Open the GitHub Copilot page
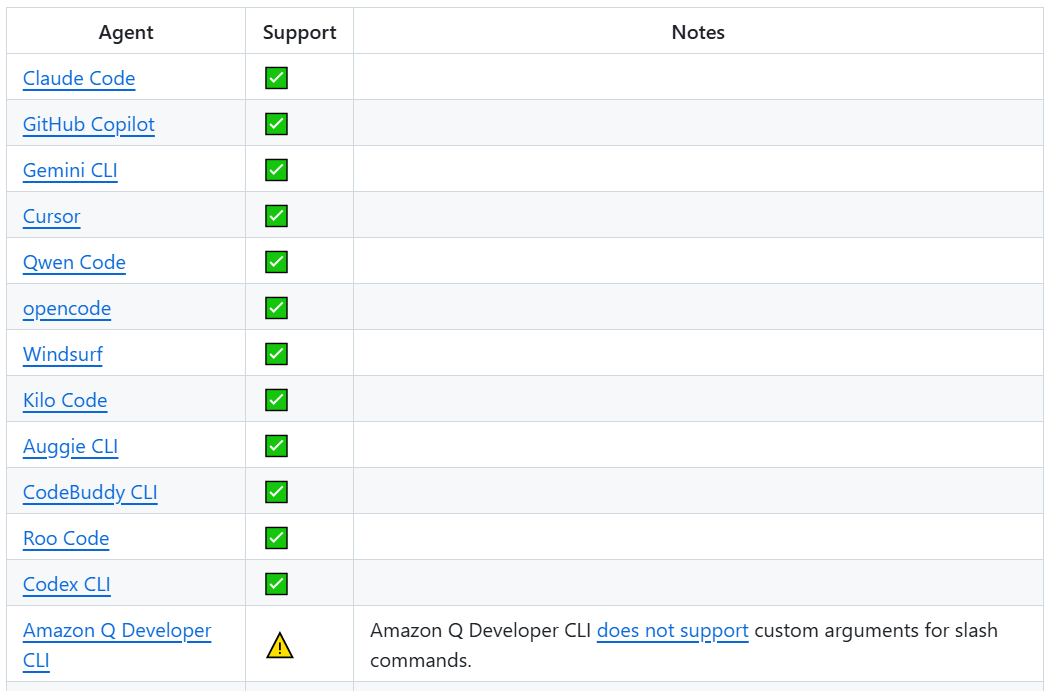 pos(88,124)
